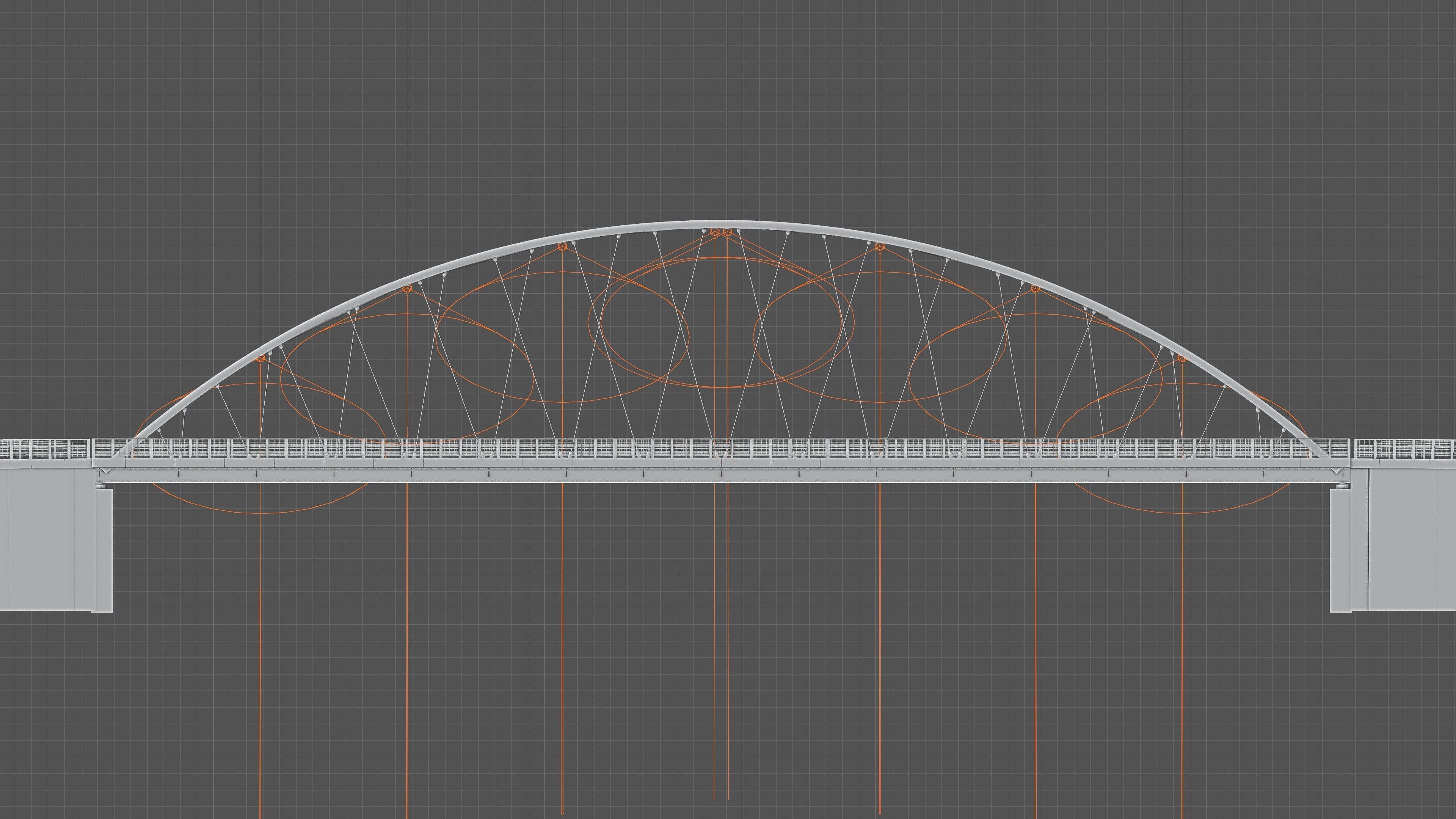Select the left bridge pier column

(x=105, y=565)
